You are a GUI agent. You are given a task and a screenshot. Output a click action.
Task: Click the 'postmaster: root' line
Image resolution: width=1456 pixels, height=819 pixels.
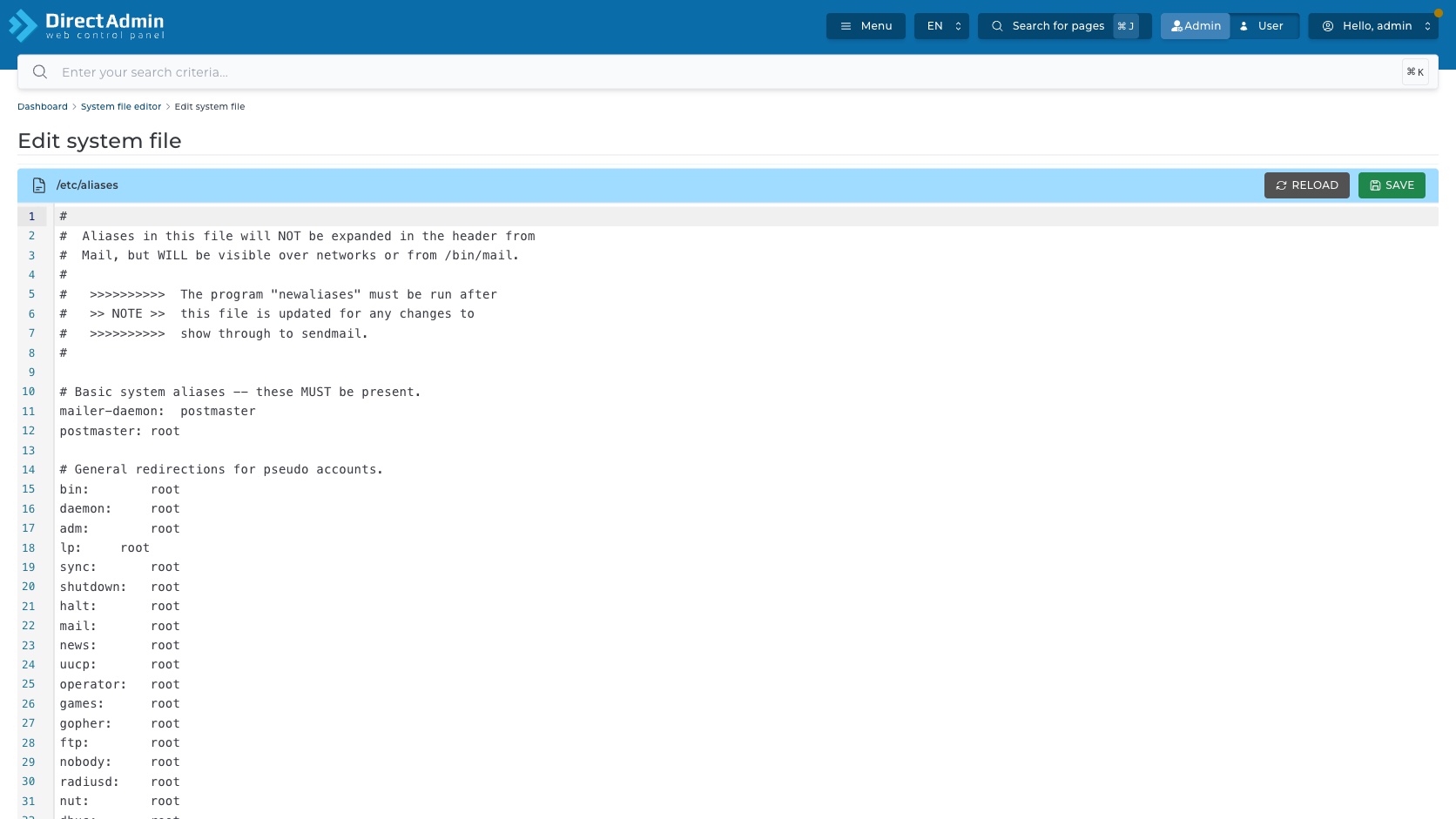coord(119,431)
